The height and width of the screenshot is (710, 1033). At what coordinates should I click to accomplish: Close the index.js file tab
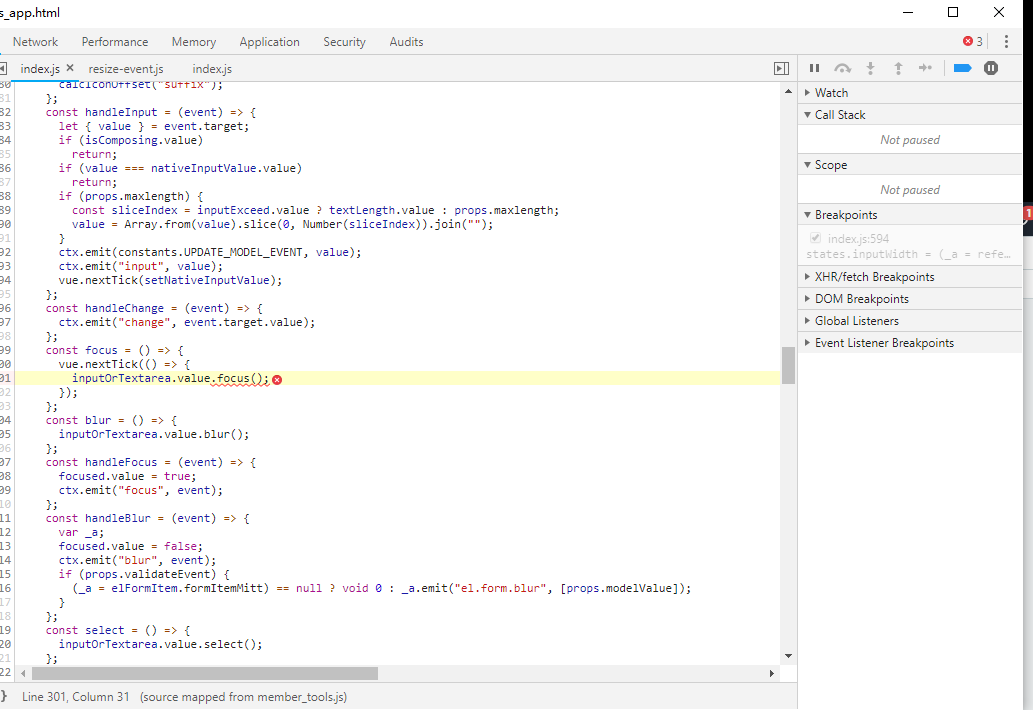[70, 68]
